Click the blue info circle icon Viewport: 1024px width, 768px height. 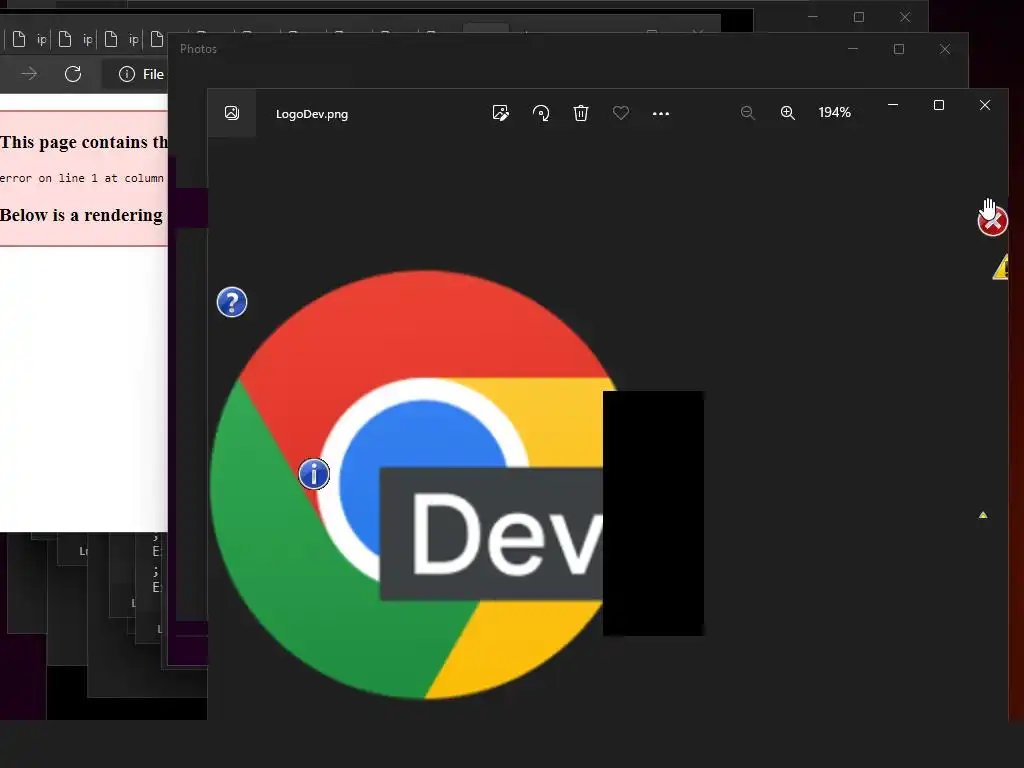[314, 474]
